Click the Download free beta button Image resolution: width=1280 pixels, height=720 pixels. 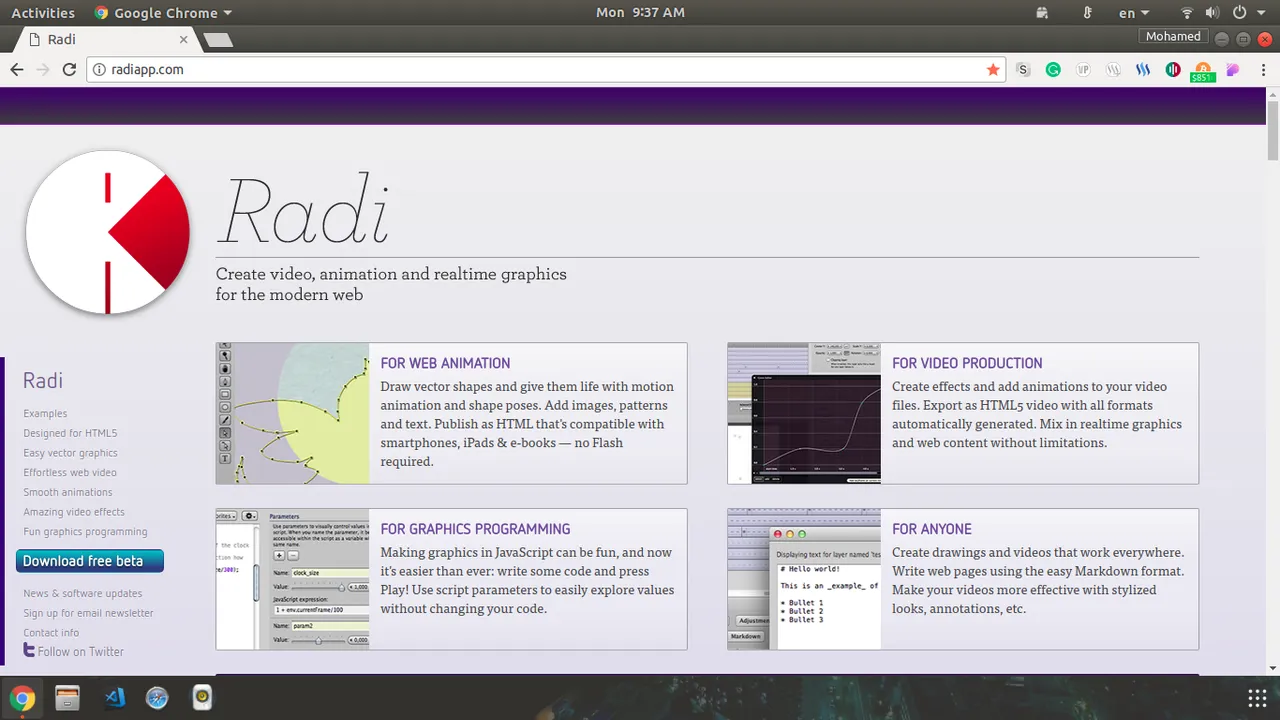(x=90, y=561)
